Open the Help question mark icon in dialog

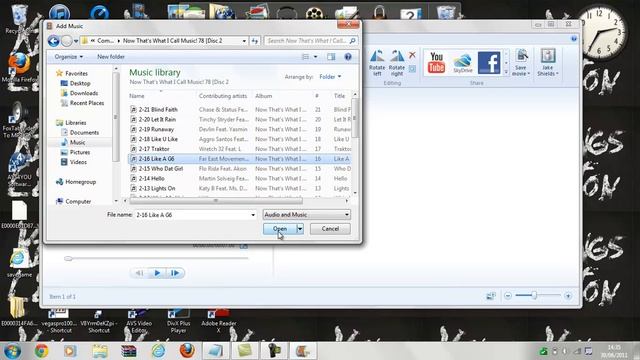[348, 57]
